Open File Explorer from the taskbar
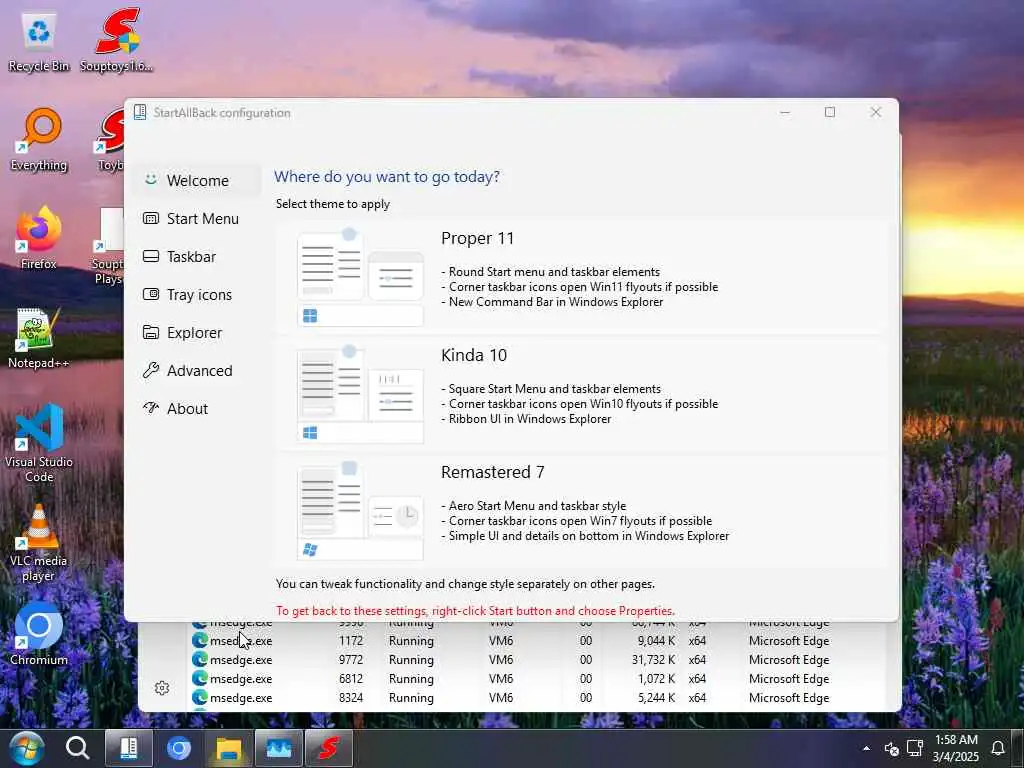The height and width of the screenshot is (768, 1024). (x=229, y=748)
